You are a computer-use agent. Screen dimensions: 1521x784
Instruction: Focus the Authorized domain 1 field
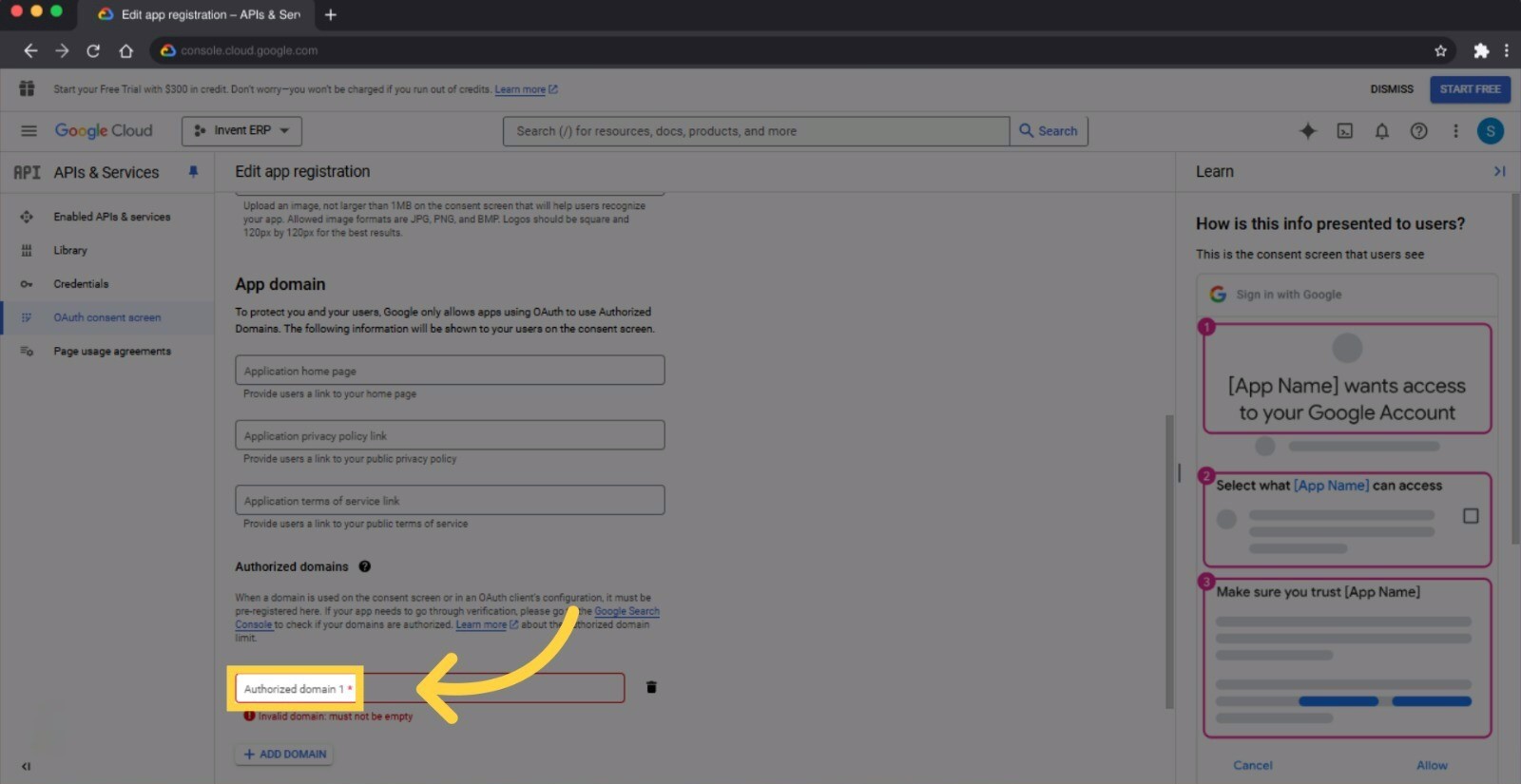pos(430,688)
